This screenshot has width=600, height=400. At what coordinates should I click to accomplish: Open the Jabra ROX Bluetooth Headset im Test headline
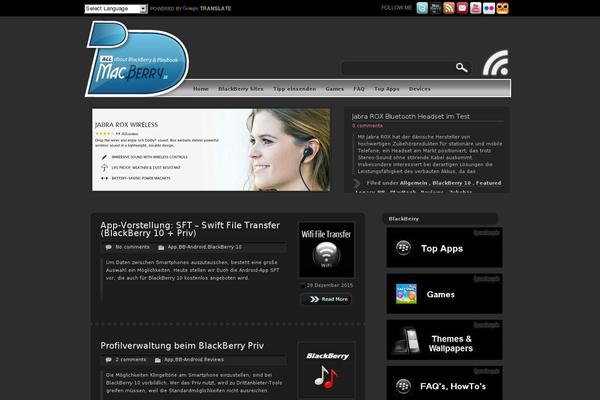pos(411,116)
